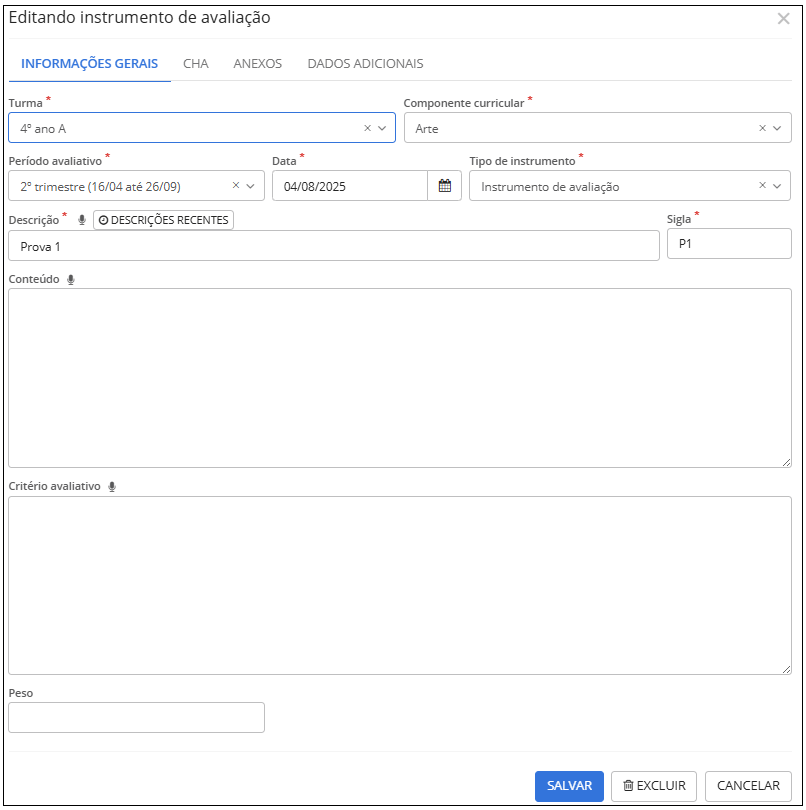
Task: Open the ANEXOS tab
Action: tap(257, 63)
